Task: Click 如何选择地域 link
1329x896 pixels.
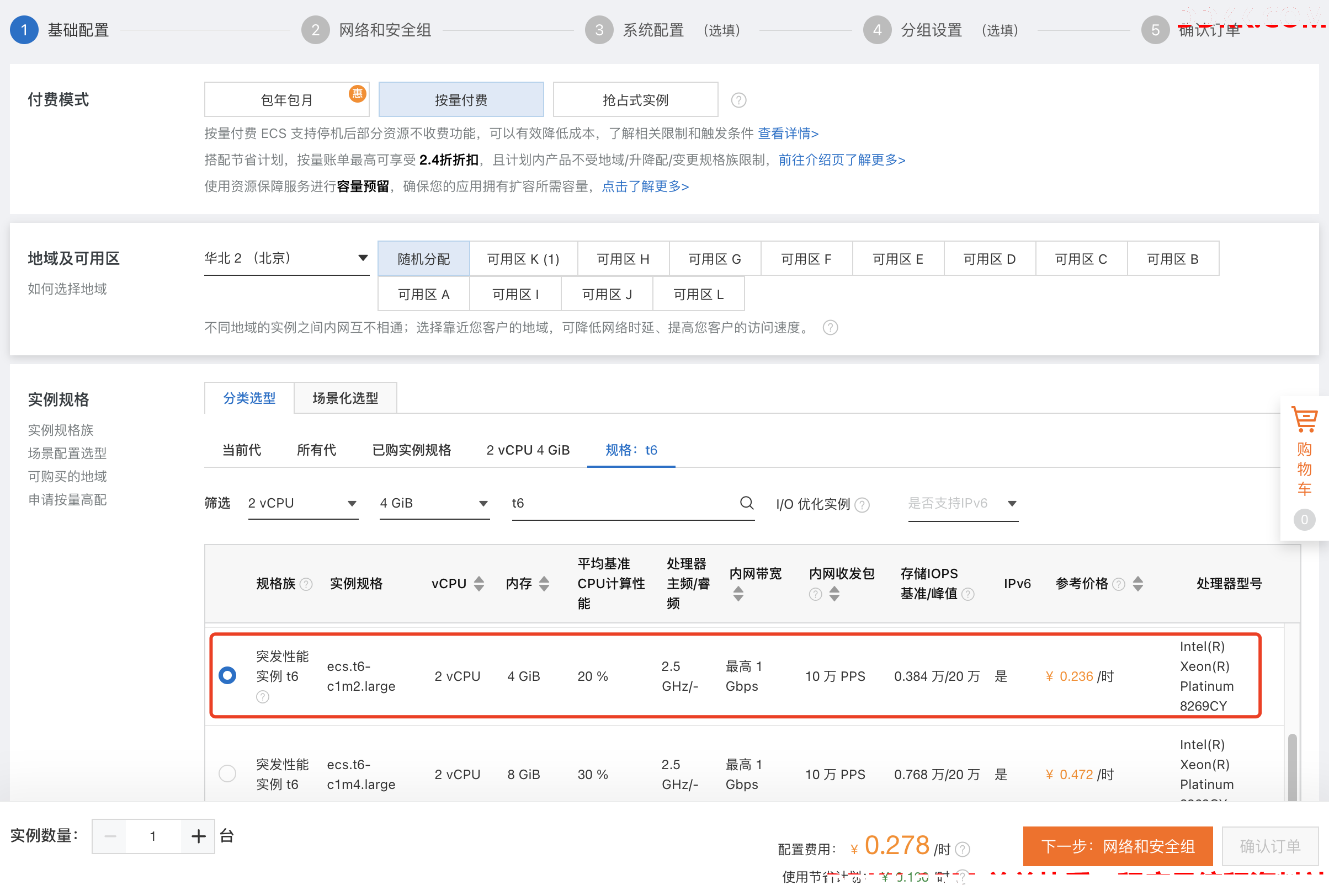Action: coord(67,289)
